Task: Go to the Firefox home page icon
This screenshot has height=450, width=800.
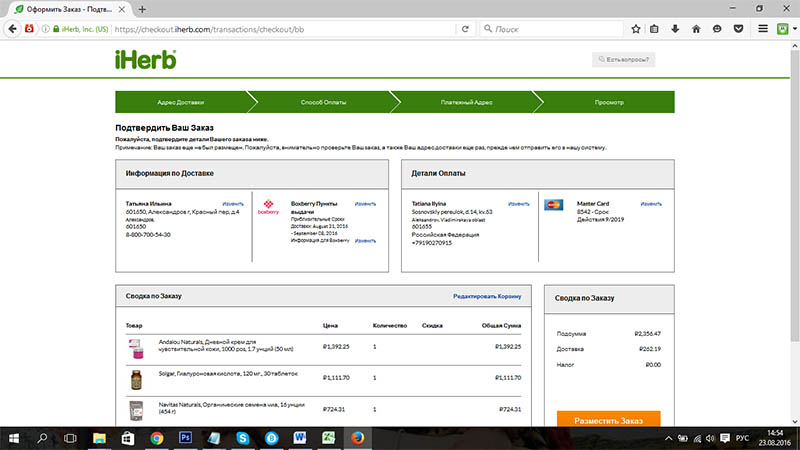Action: point(696,29)
